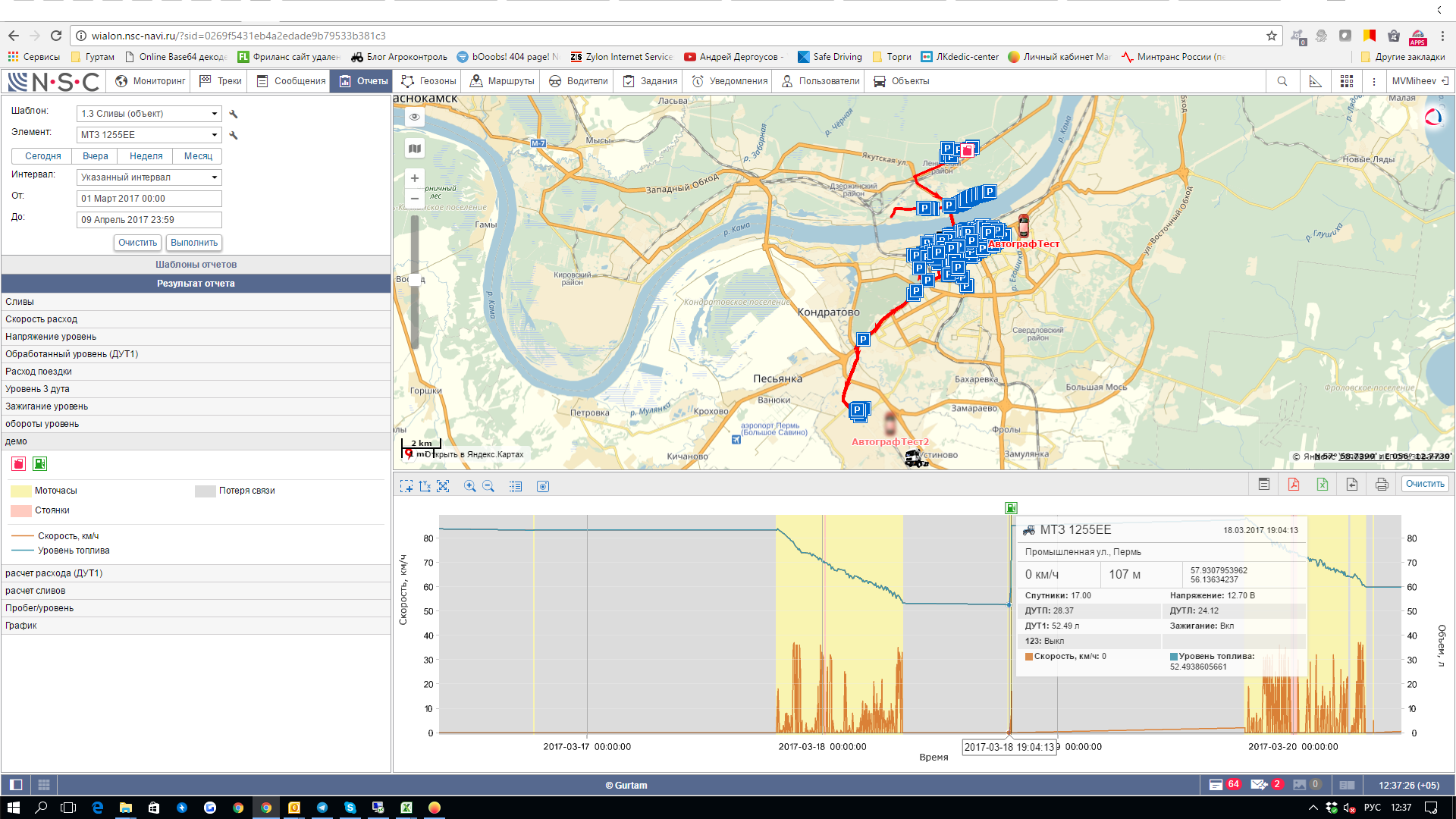This screenshot has width=1456, height=819.
Task: Switch to Мониторинг tab
Action: 150,81
